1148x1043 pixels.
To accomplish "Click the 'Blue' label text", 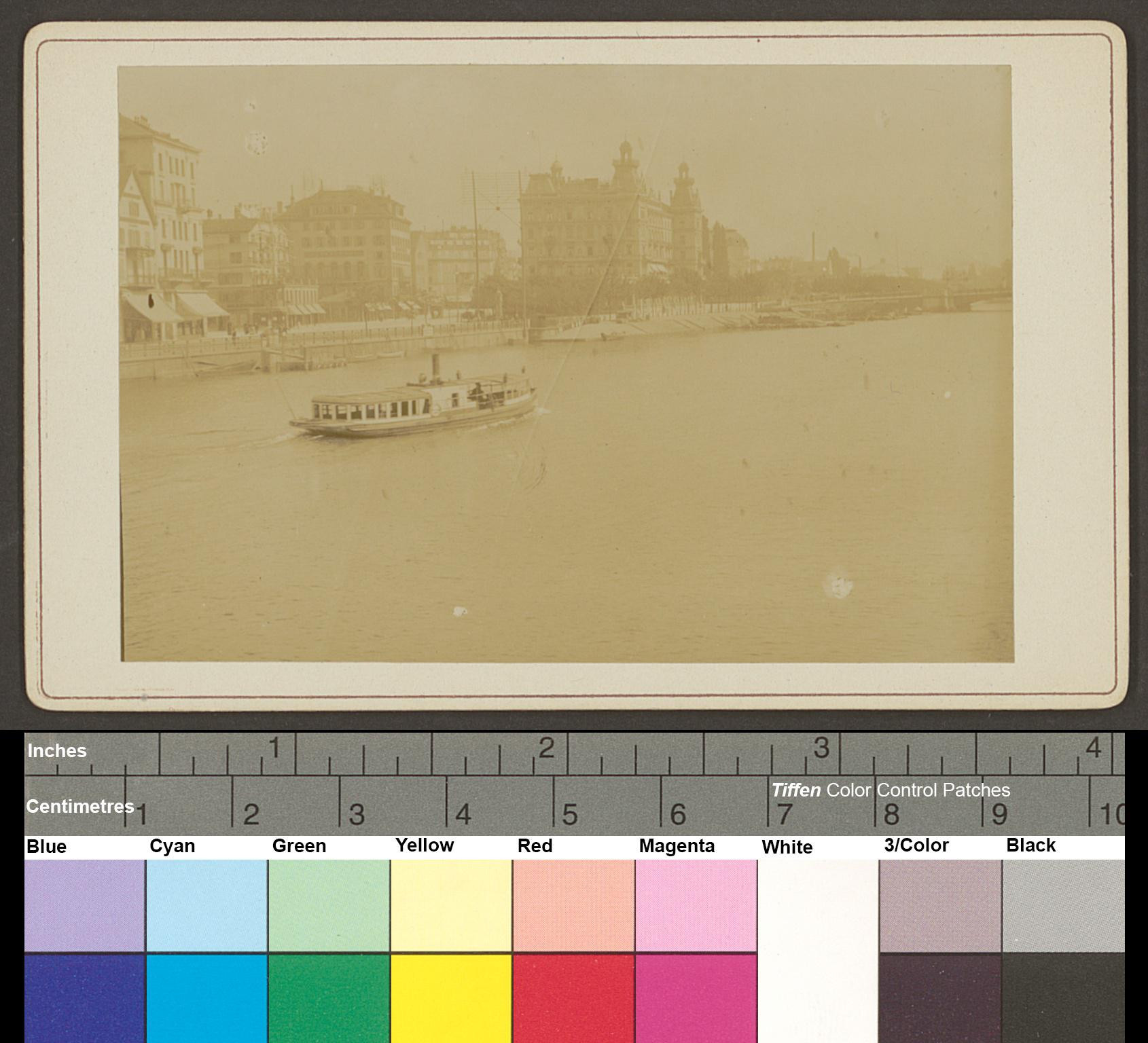I will pos(46,846).
